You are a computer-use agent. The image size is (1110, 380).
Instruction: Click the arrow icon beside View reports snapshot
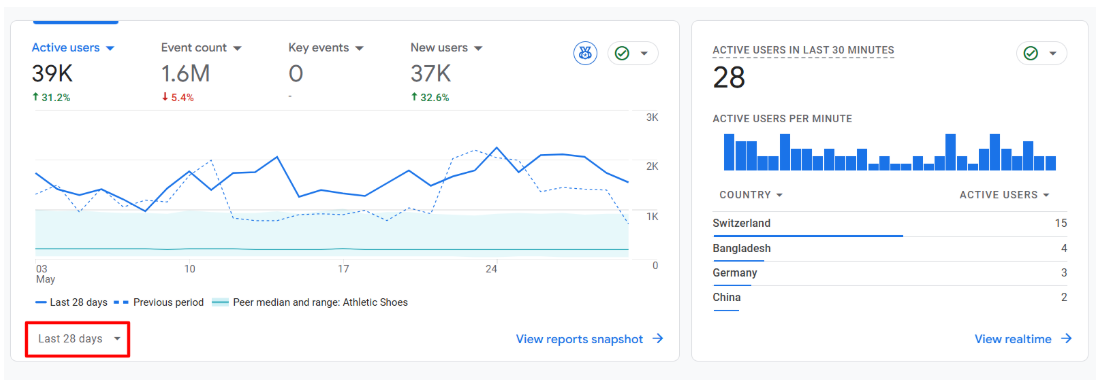coord(658,339)
